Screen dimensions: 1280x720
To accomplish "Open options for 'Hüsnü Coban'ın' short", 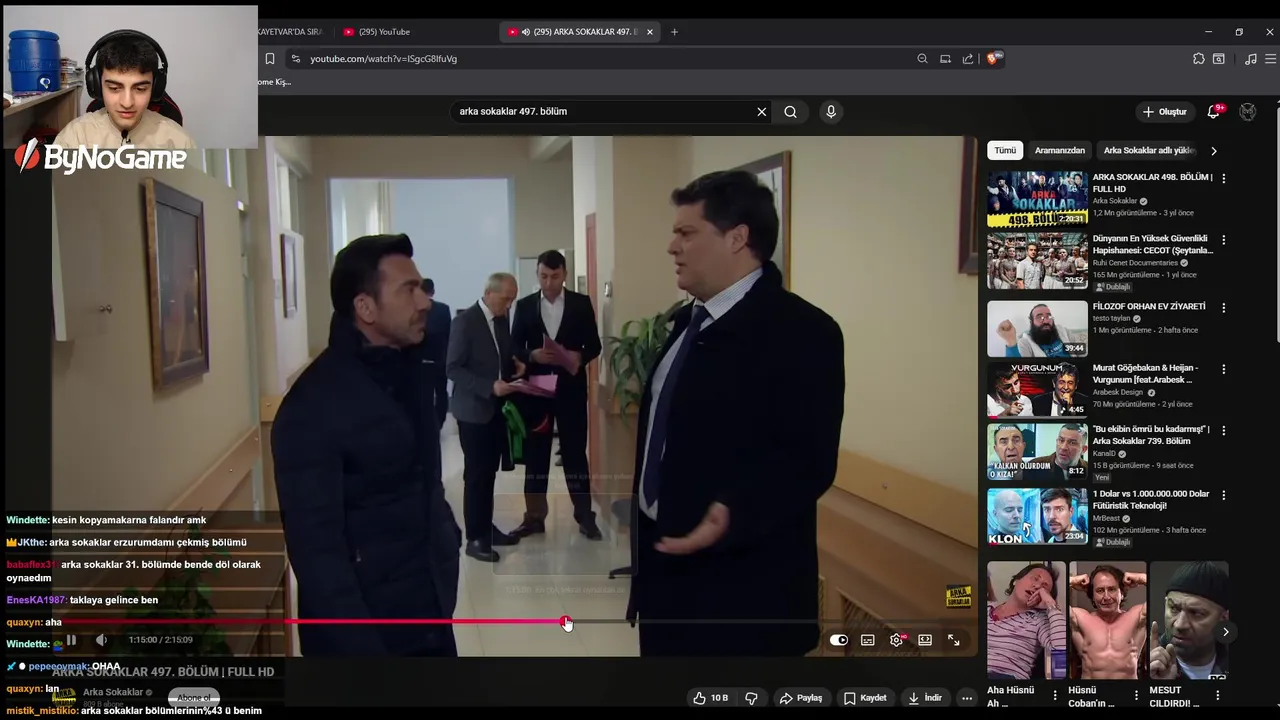I will point(1136,695).
